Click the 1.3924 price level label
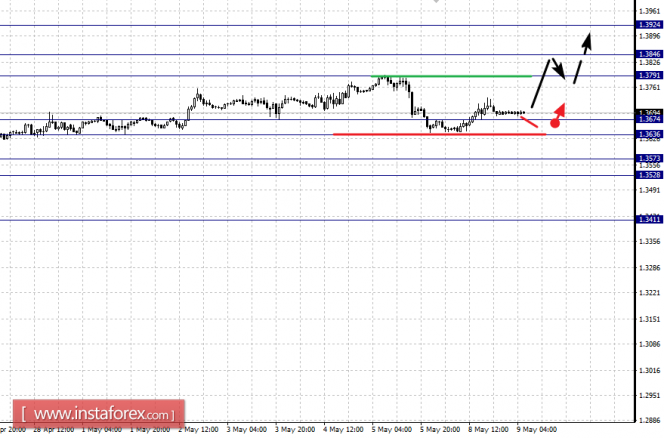Screen dimensions: 664x438 (x=650, y=25)
